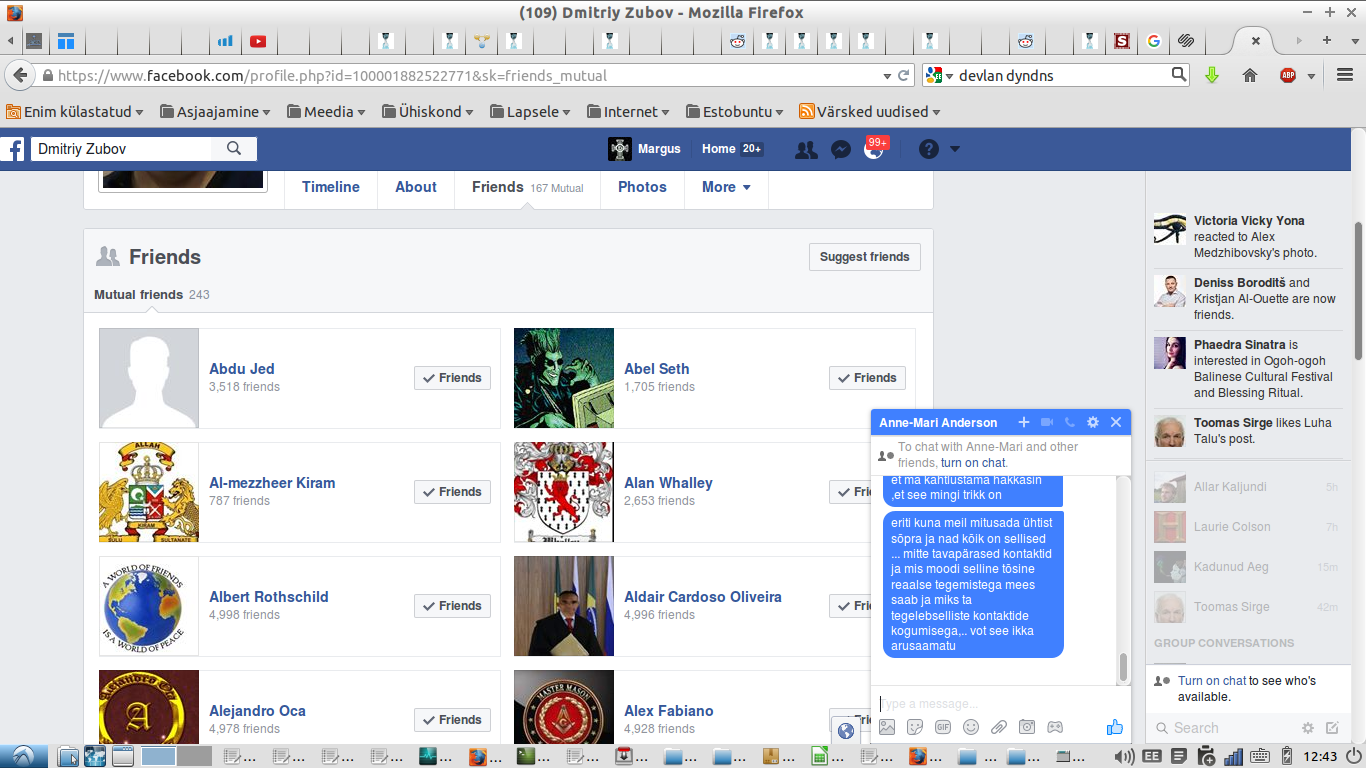Viewport: 1366px width, 768px height.
Task: Toggle Friends status for Abdu Jed
Action: 452,378
